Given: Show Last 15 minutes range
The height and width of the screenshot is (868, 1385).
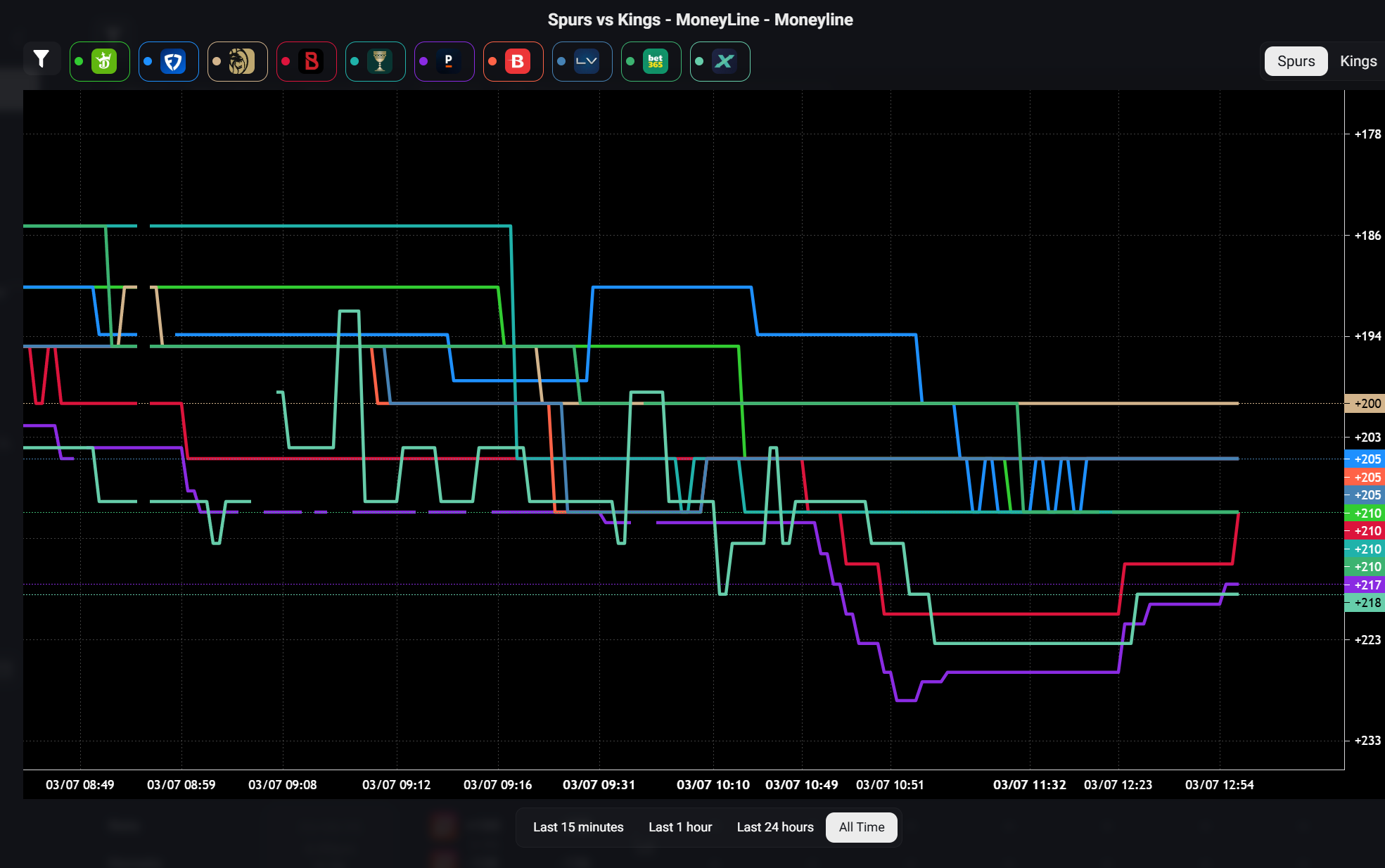Looking at the screenshot, I should coord(578,827).
